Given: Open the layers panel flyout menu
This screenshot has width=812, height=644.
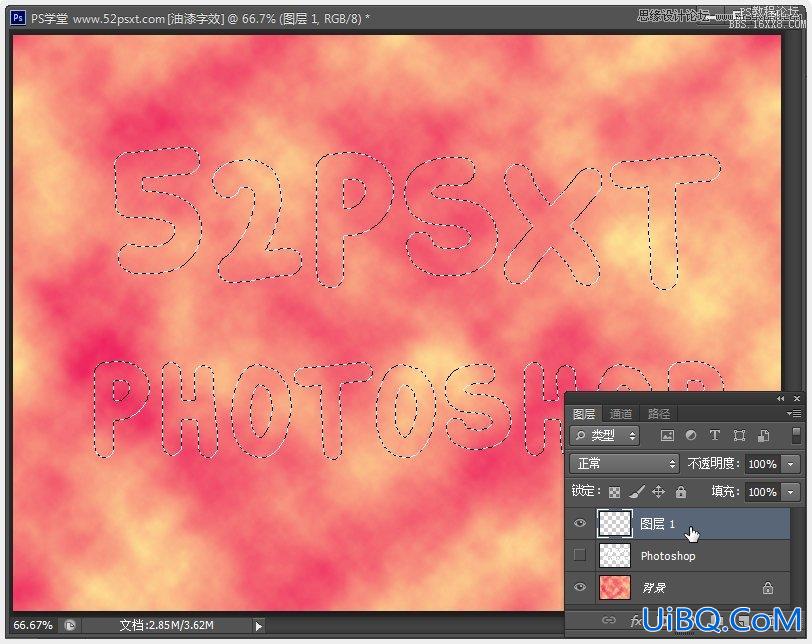Looking at the screenshot, I should coord(793,413).
